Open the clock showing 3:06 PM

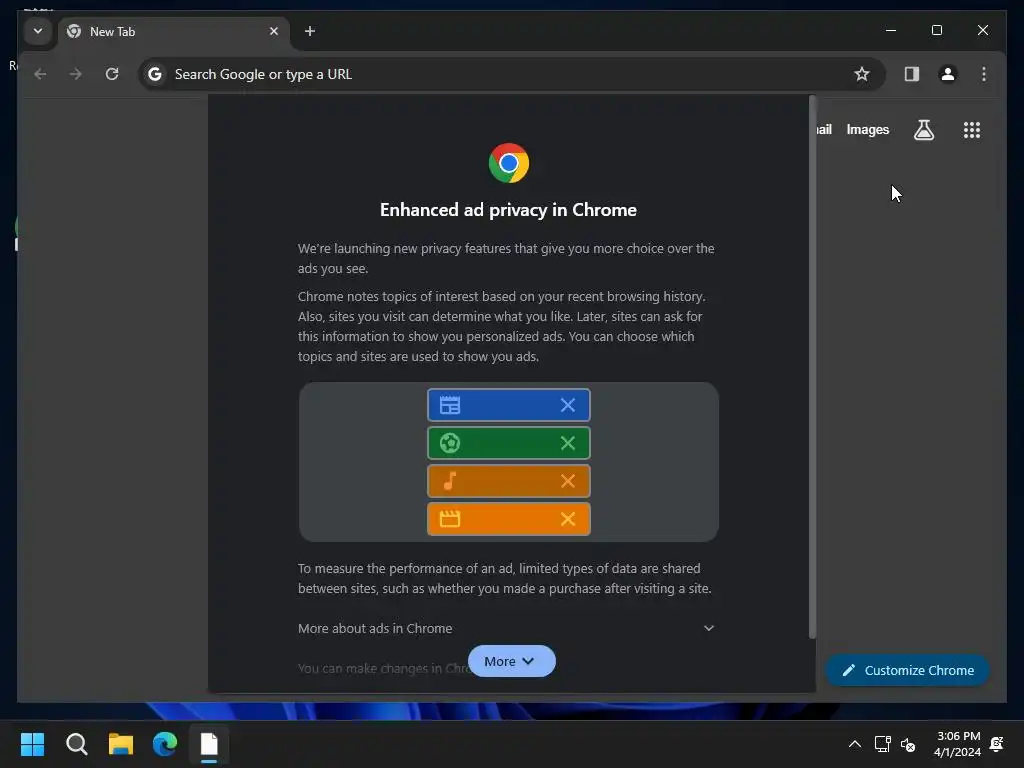[957, 744]
